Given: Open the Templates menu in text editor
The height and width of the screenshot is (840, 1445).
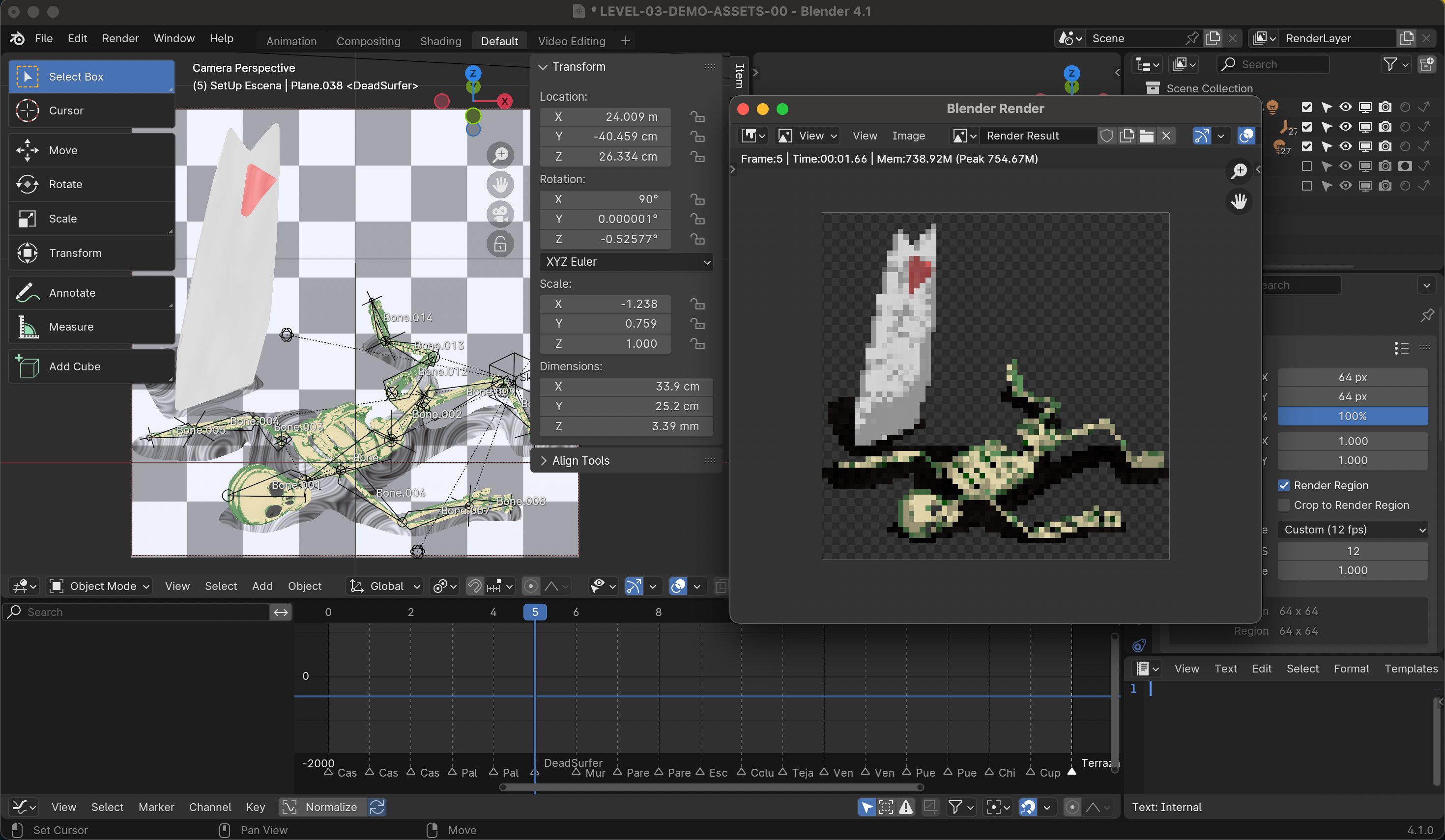Looking at the screenshot, I should point(1411,669).
